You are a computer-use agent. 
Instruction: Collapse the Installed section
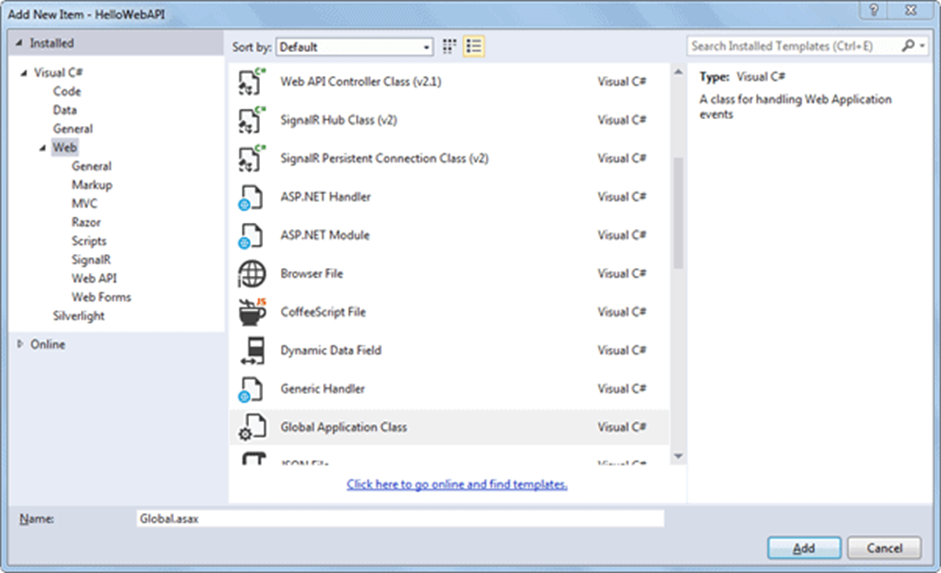19,43
